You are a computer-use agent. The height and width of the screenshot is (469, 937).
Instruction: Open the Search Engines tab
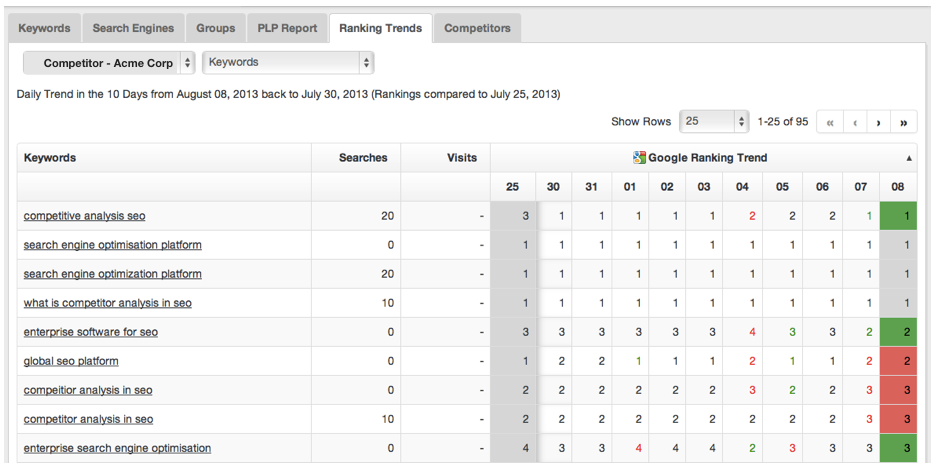pyautogui.click(x=133, y=28)
